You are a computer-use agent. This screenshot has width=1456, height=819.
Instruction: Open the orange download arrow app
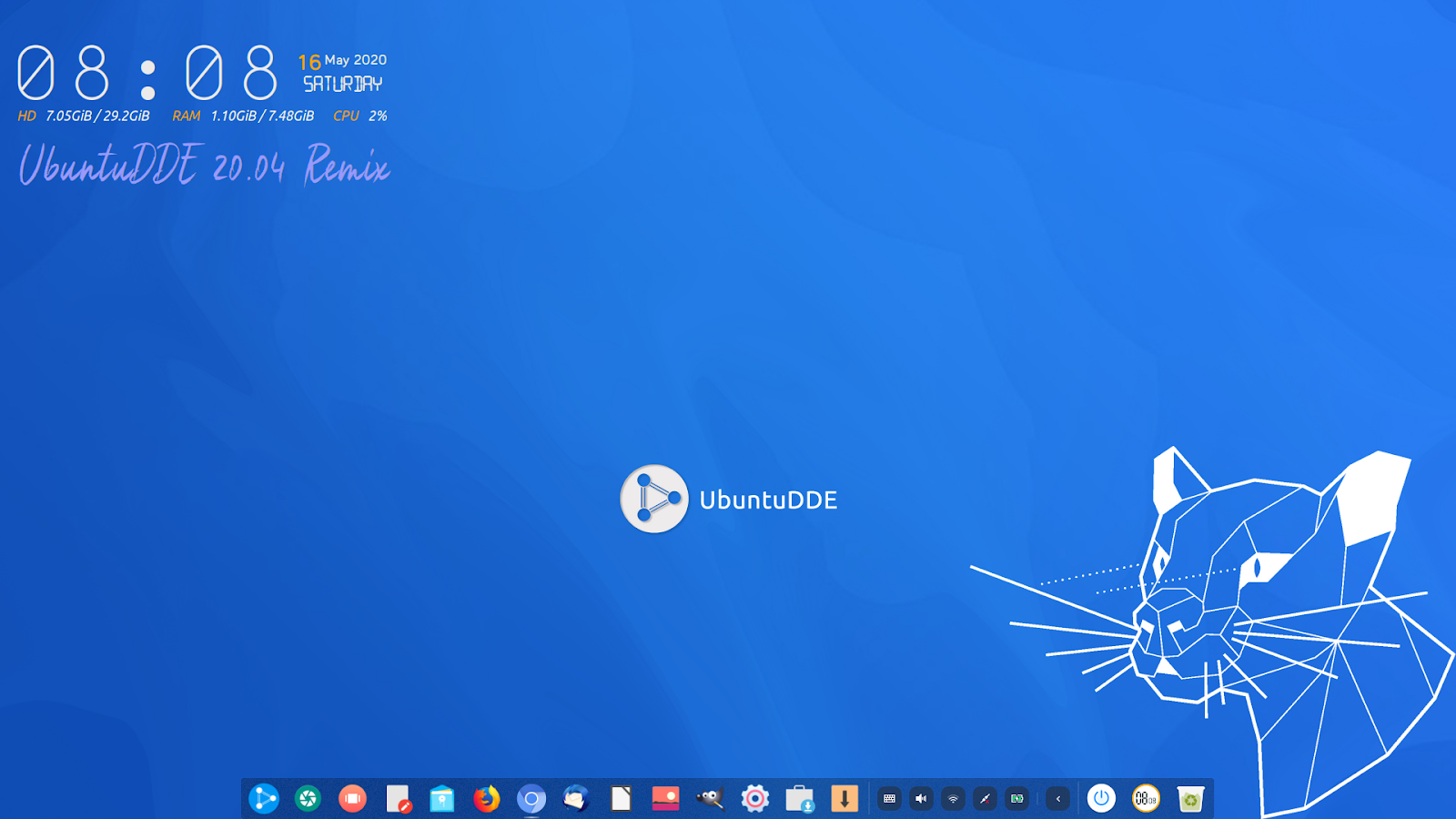click(x=844, y=799)
